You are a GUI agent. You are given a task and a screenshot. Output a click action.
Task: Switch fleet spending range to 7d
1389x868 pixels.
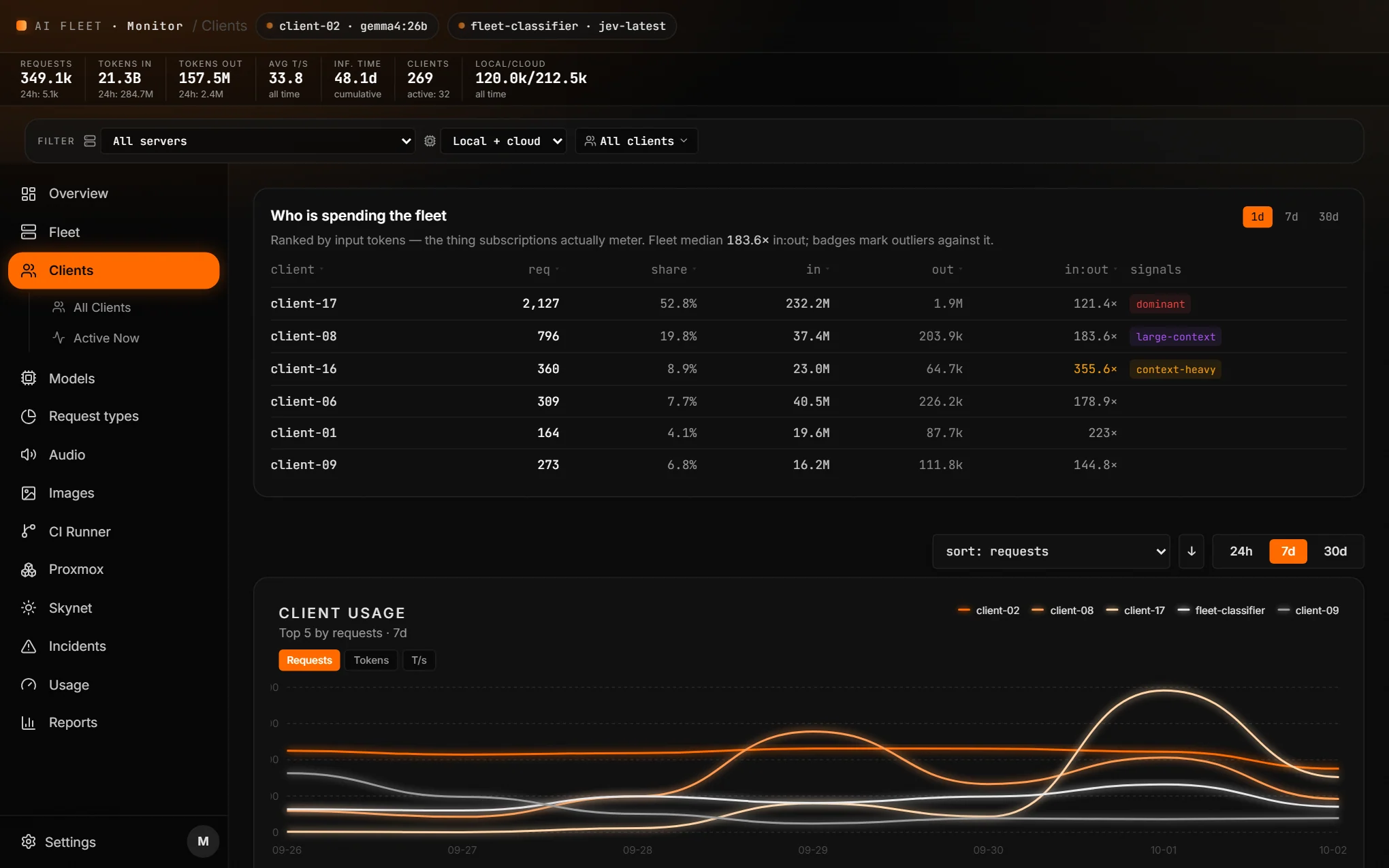coord(1291,216)
